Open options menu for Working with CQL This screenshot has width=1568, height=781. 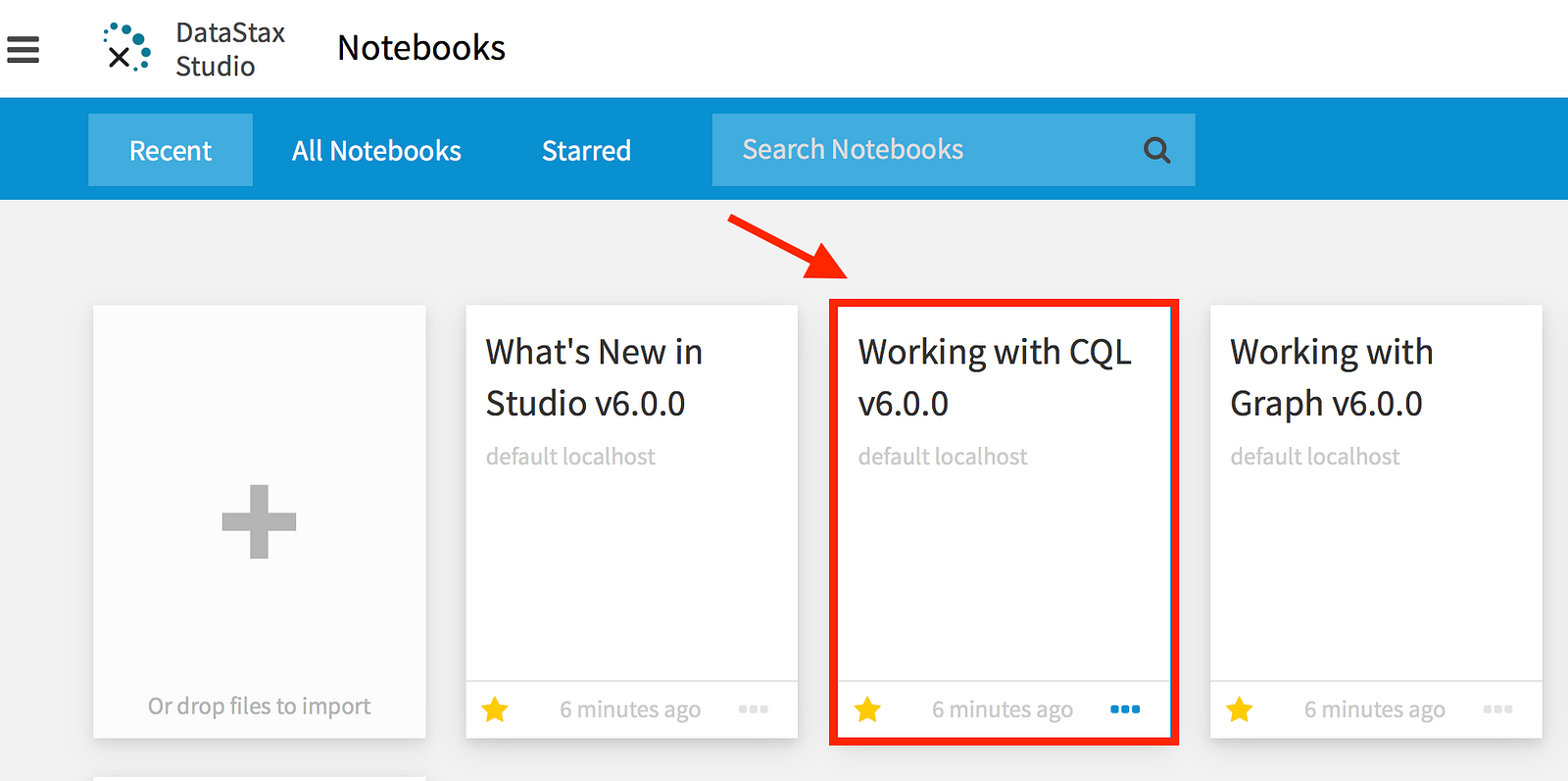(1125, 709)
